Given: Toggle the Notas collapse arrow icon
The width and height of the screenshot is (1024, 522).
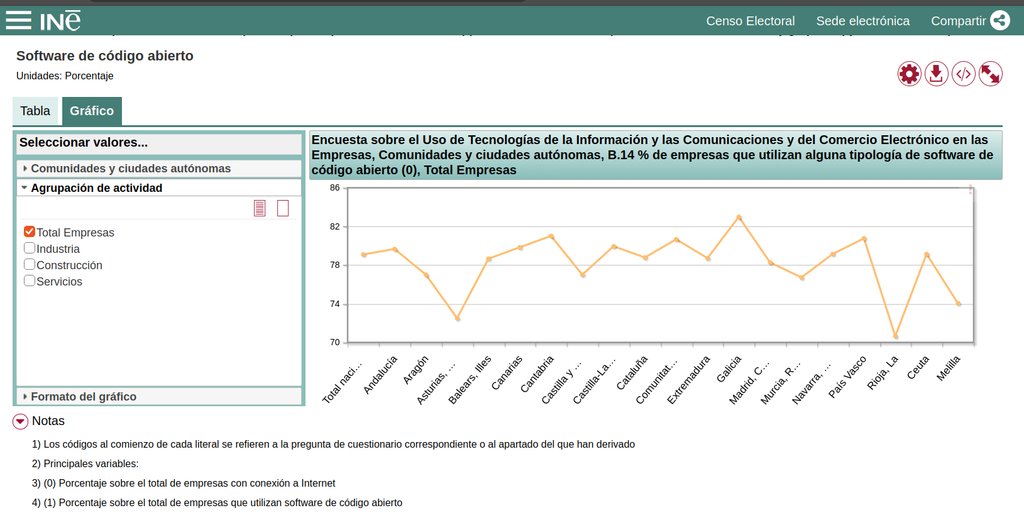Looking at the screenshot, I should point(20,421).
